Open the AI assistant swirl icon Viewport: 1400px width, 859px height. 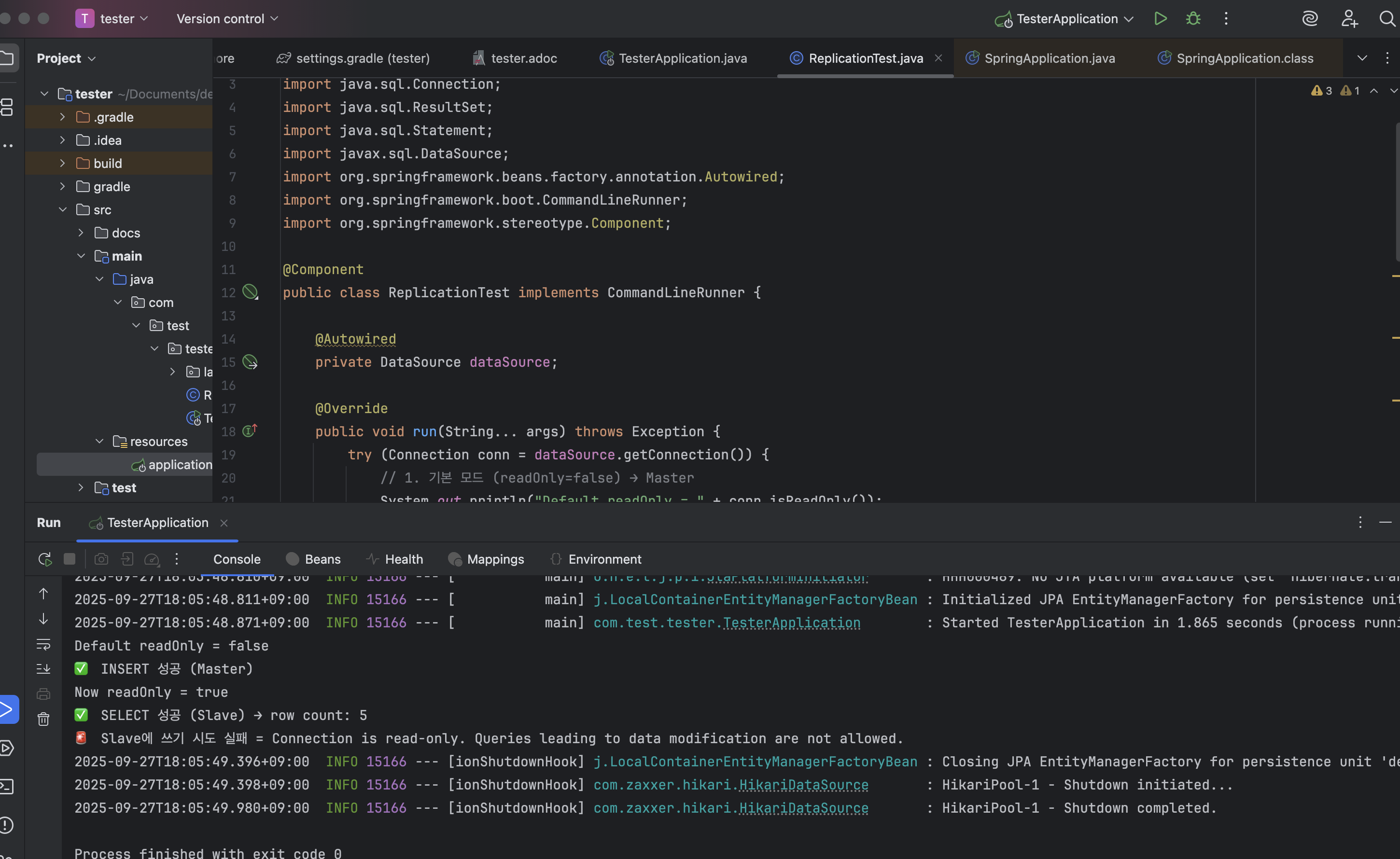point(1310,19)
